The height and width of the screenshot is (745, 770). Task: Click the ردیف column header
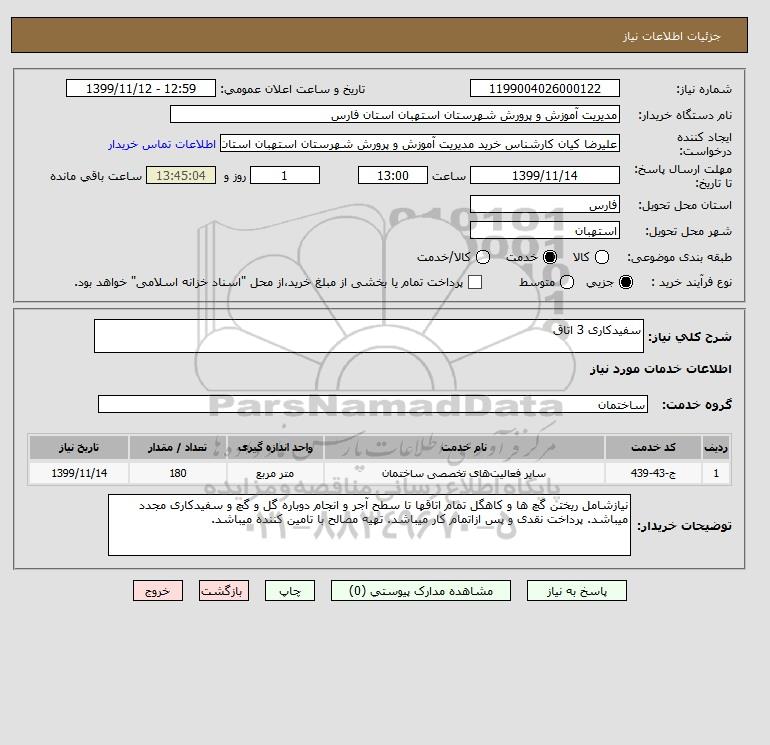tap(716, 447)
